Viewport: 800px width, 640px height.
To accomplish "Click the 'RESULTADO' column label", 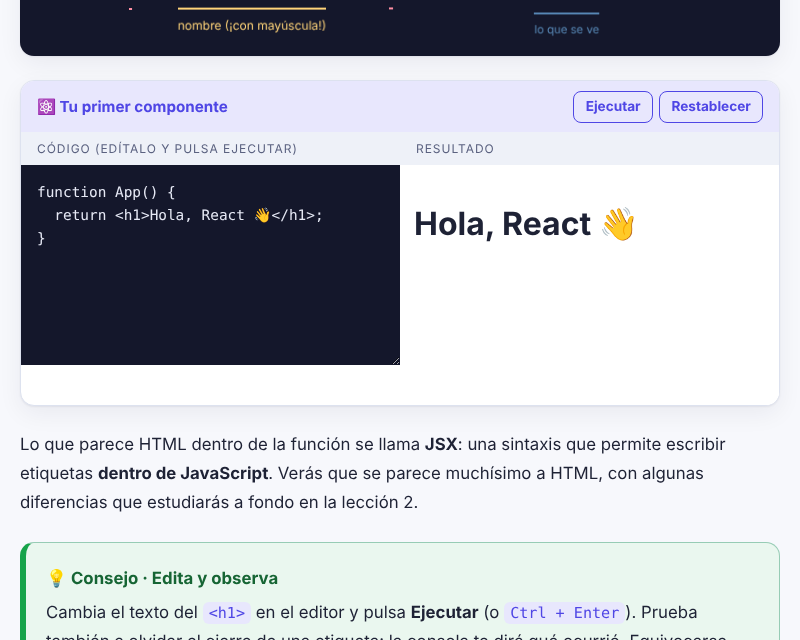I will click(x=455, y=149).
